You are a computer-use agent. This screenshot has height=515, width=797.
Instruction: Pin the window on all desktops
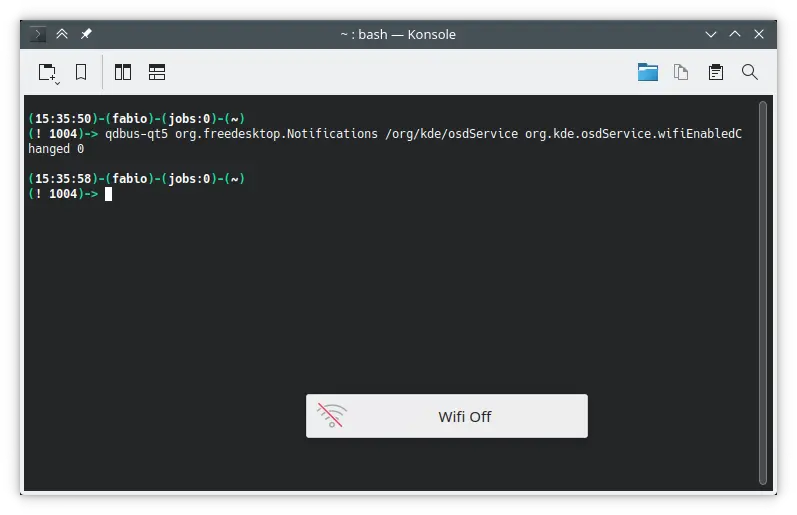tap(86, 34)
